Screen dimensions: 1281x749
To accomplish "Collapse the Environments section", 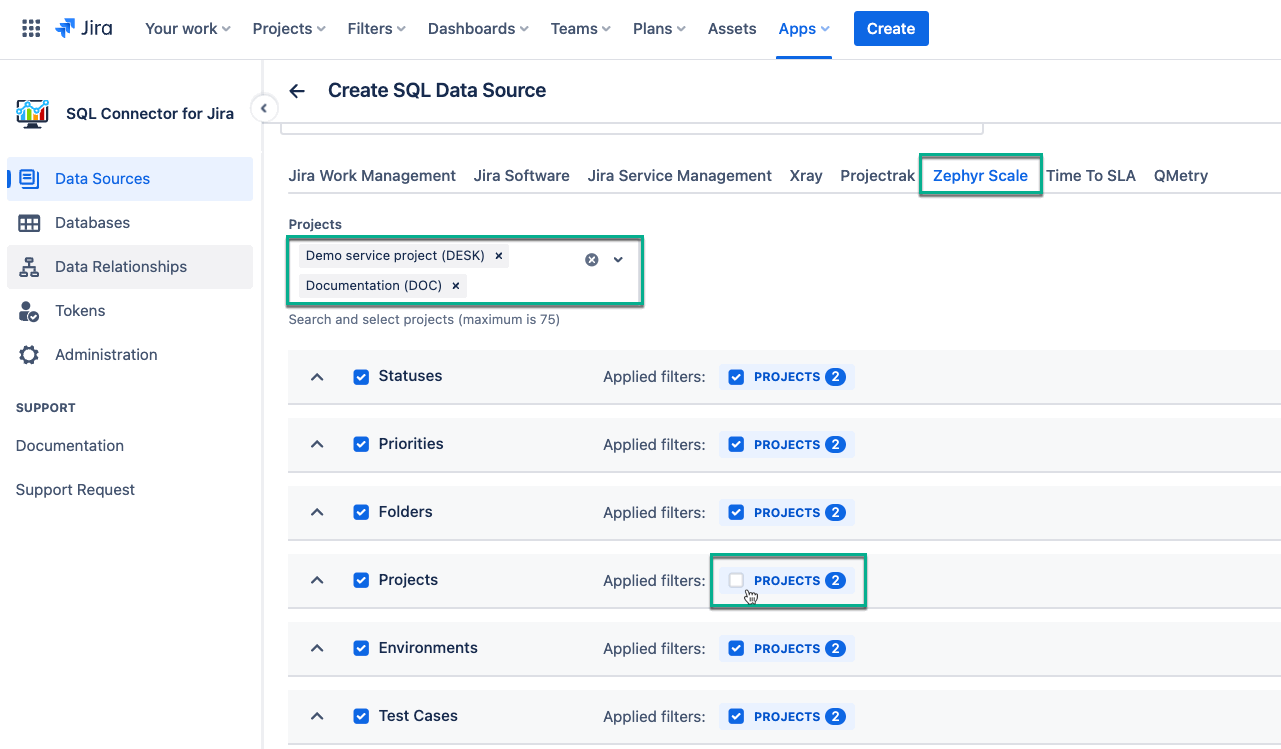I will (x=317, y=648).
